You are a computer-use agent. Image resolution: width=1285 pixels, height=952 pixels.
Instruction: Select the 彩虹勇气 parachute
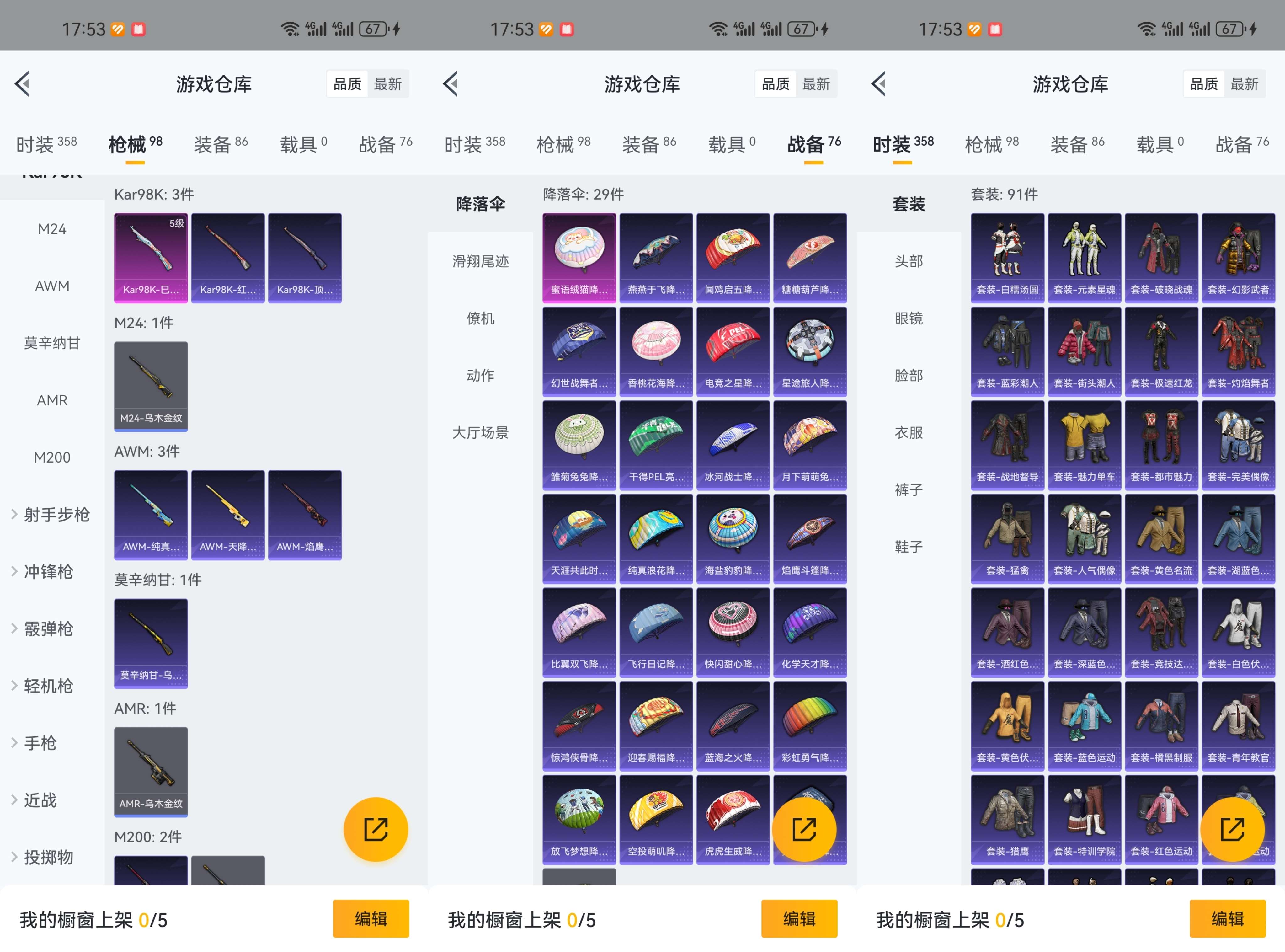[810, 726]
